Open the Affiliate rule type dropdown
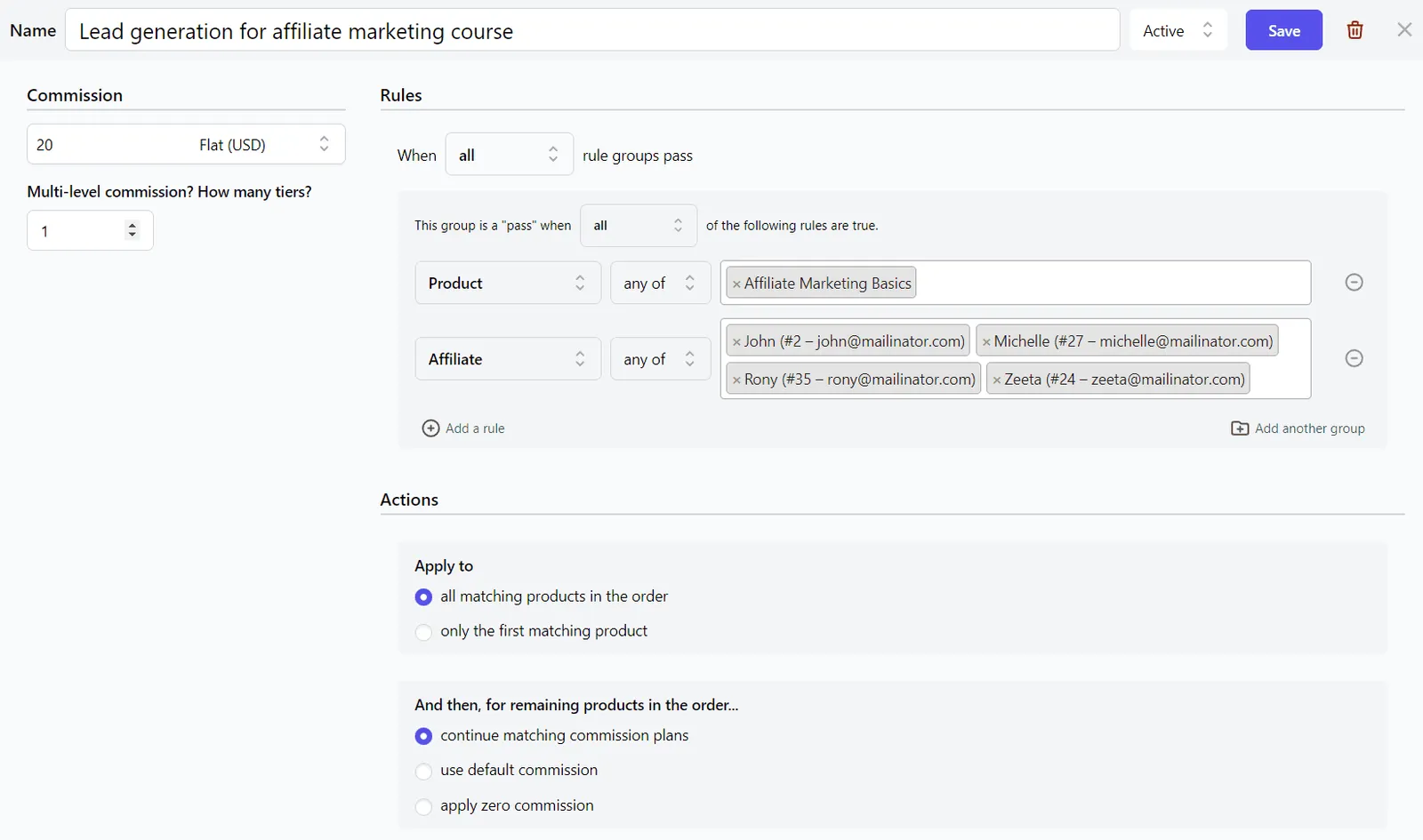Screen dimensions: 1423x840 pyautogui.click(x=508, y=359)
